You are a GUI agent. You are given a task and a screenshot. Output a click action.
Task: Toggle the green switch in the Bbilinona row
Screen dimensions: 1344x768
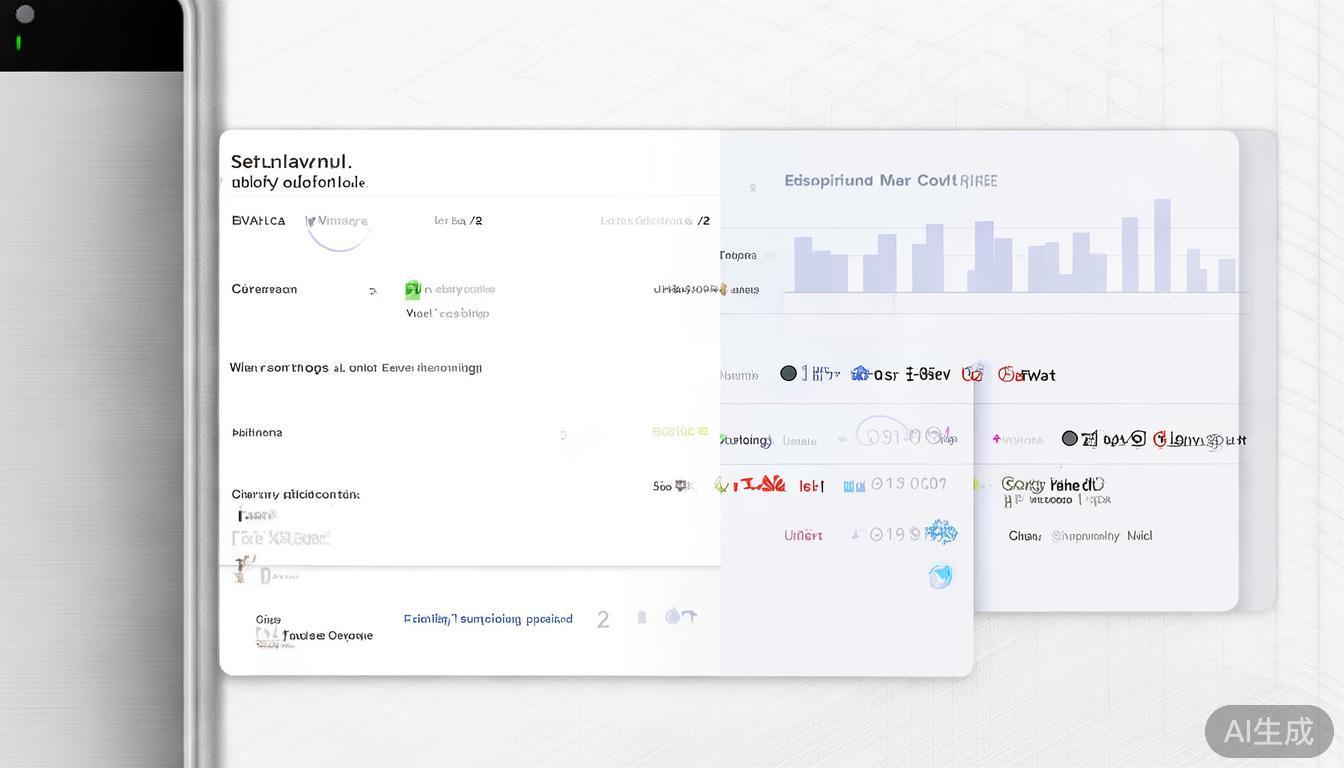tap(681, 432)
